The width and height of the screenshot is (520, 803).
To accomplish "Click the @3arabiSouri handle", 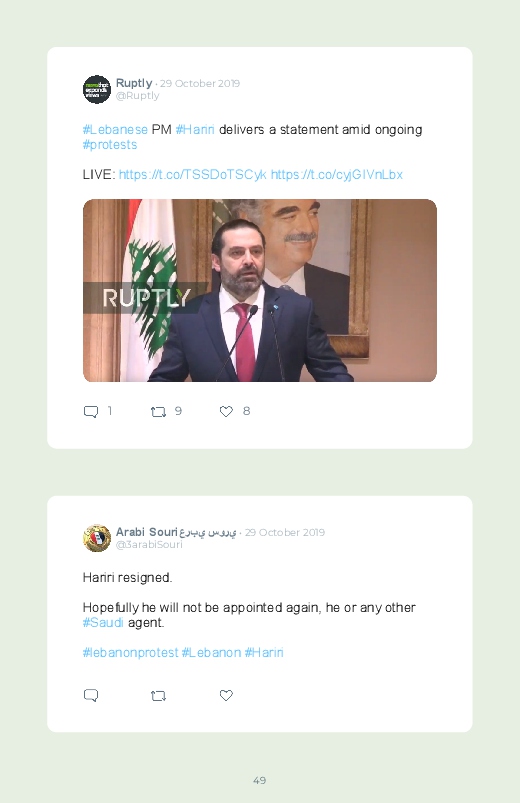I will (x=149, y=544).
